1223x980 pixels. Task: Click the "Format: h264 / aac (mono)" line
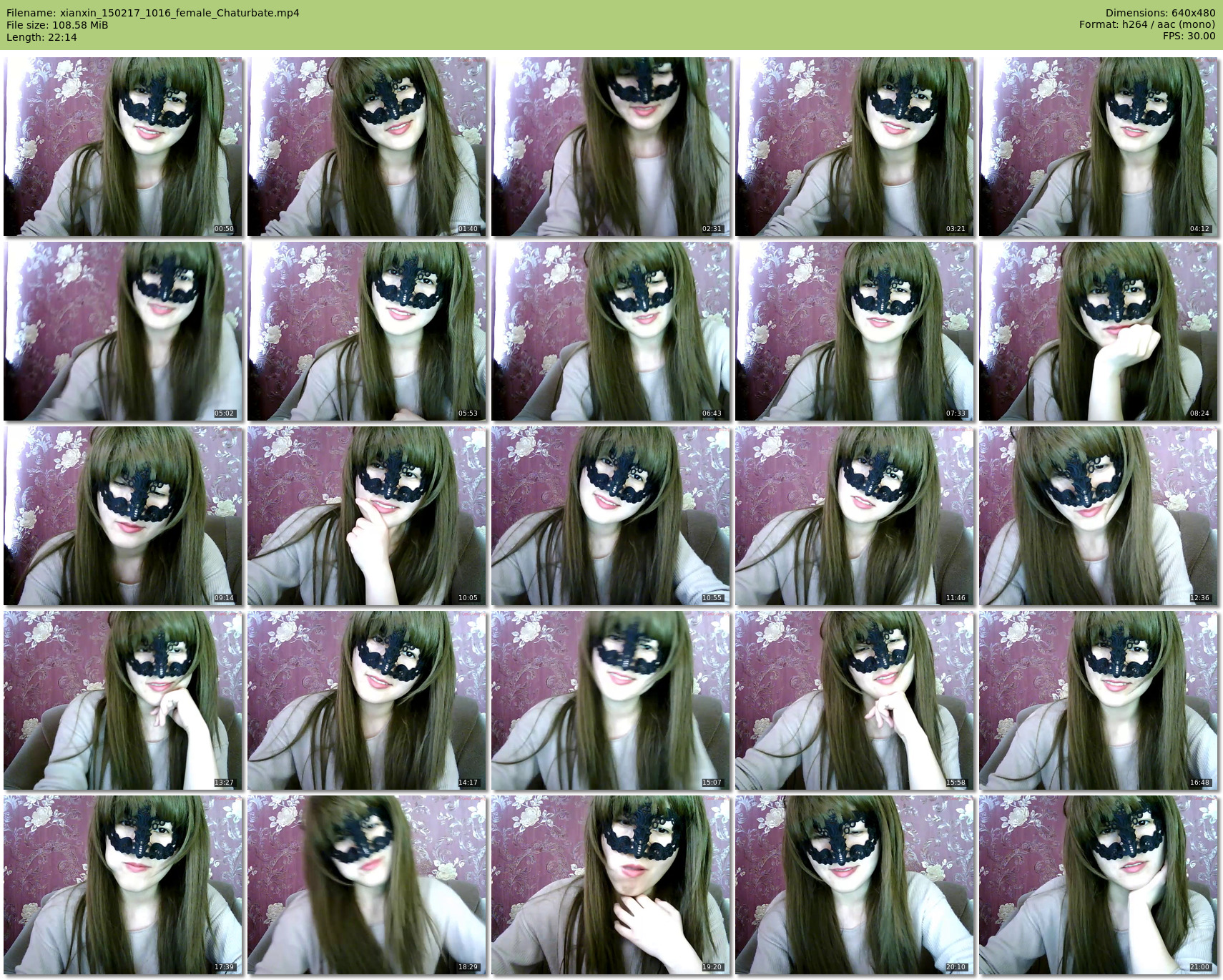pyautogui.click(x=1147, y=25)
